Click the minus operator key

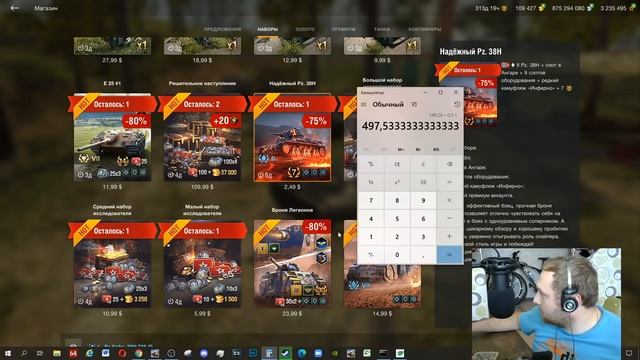pos(449,218)
